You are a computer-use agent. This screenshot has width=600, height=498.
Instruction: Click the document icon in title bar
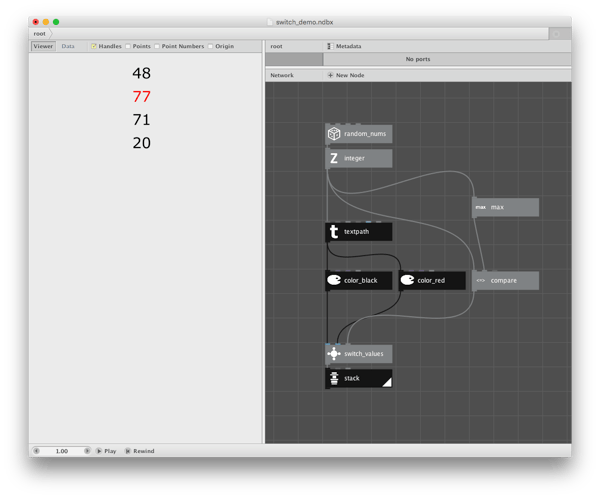270,22
